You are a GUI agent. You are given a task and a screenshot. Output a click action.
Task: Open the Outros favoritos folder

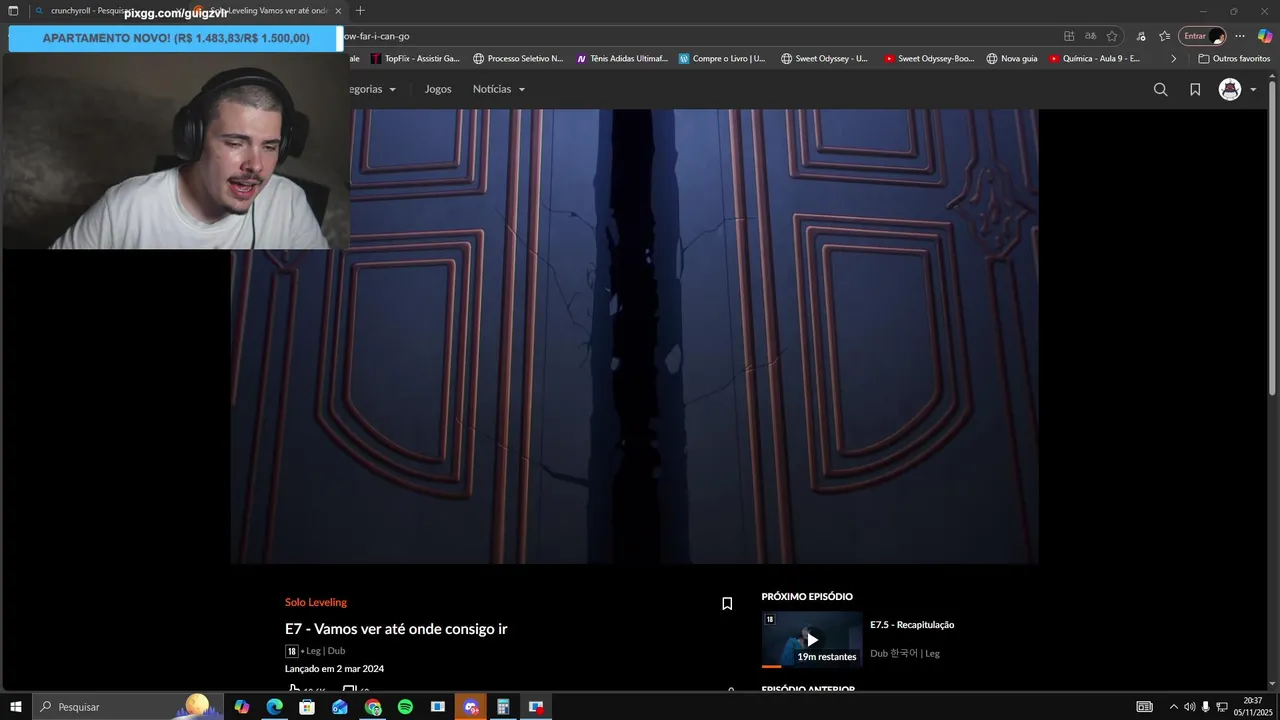[x=1234, y=59]
